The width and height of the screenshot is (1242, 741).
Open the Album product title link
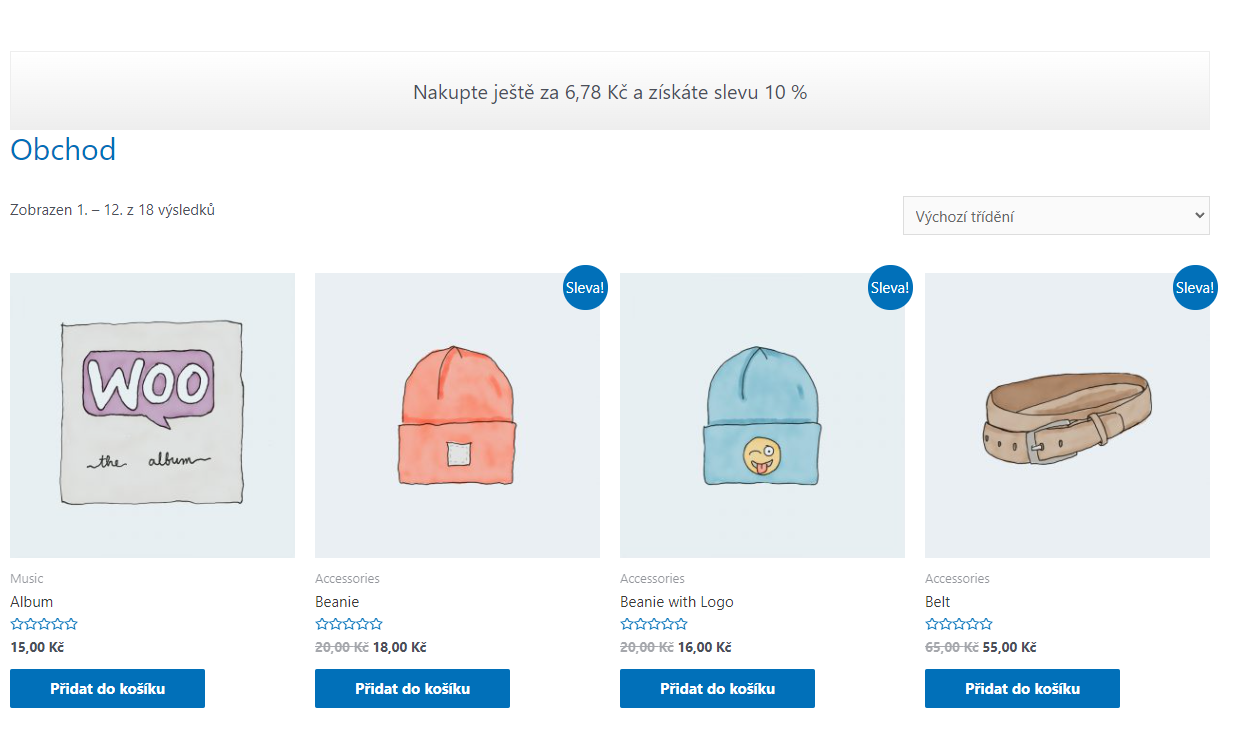click(31, 602)
